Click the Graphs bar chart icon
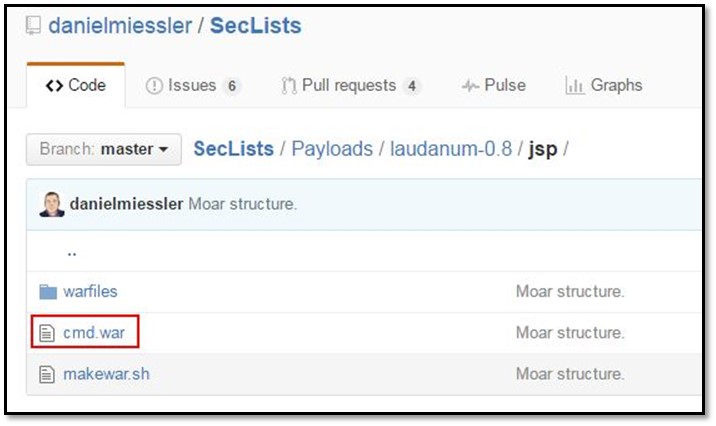 574,86
